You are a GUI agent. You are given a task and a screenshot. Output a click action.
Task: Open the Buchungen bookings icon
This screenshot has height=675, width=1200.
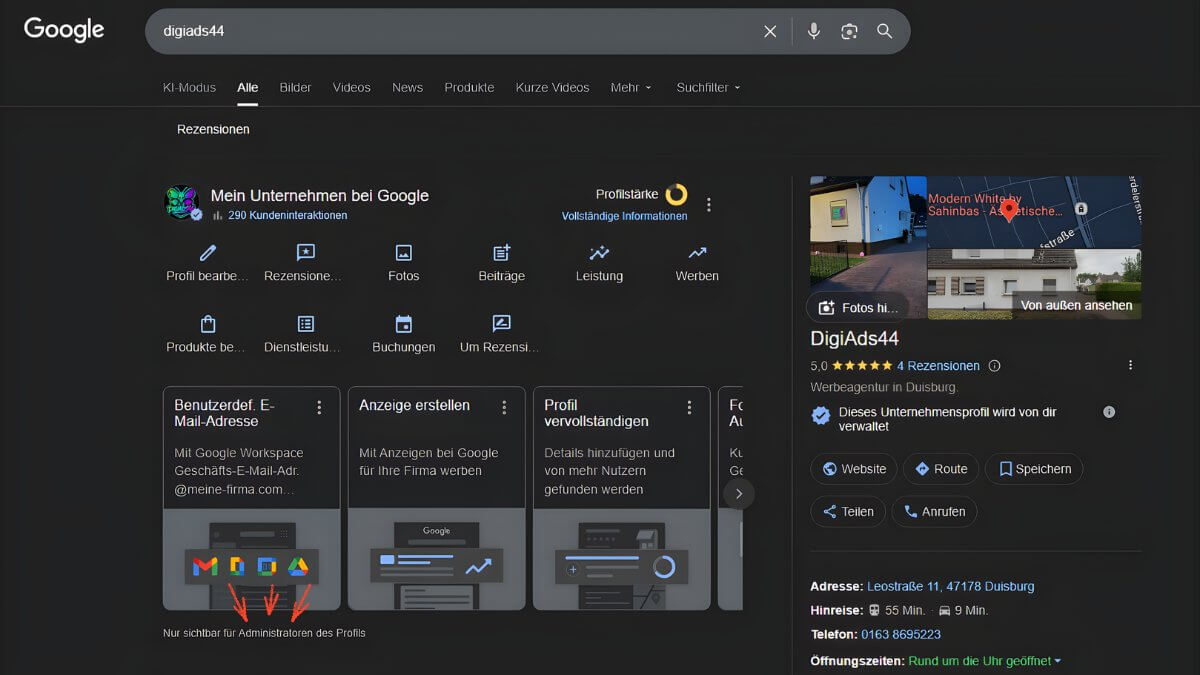(402, 323)
